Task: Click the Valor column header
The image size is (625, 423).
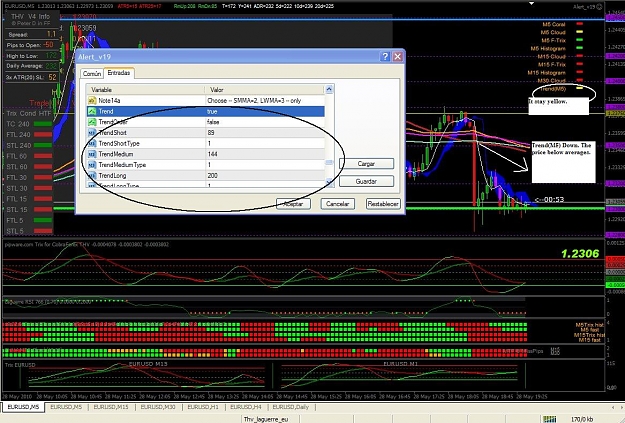Action: tap(265, 90)
